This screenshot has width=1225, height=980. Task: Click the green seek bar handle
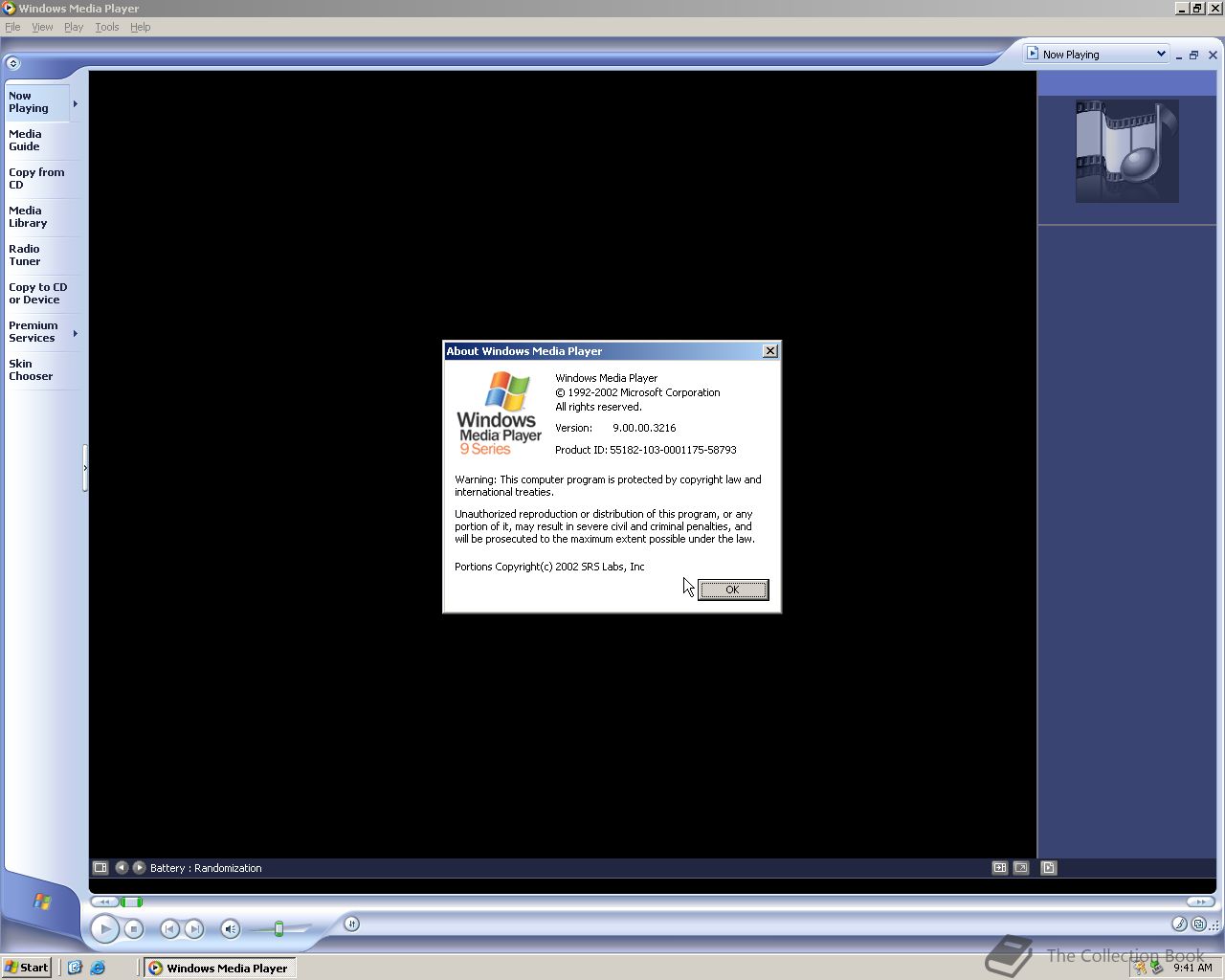point(131,902)
